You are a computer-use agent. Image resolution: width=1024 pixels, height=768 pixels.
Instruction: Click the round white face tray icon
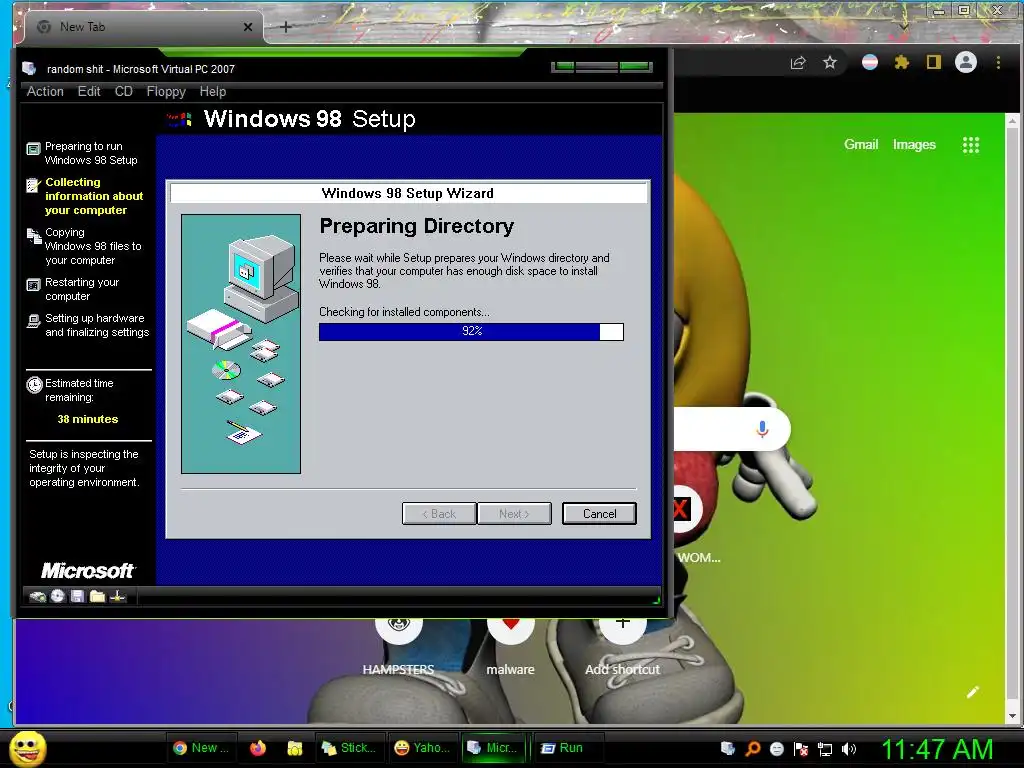point(776,749)
